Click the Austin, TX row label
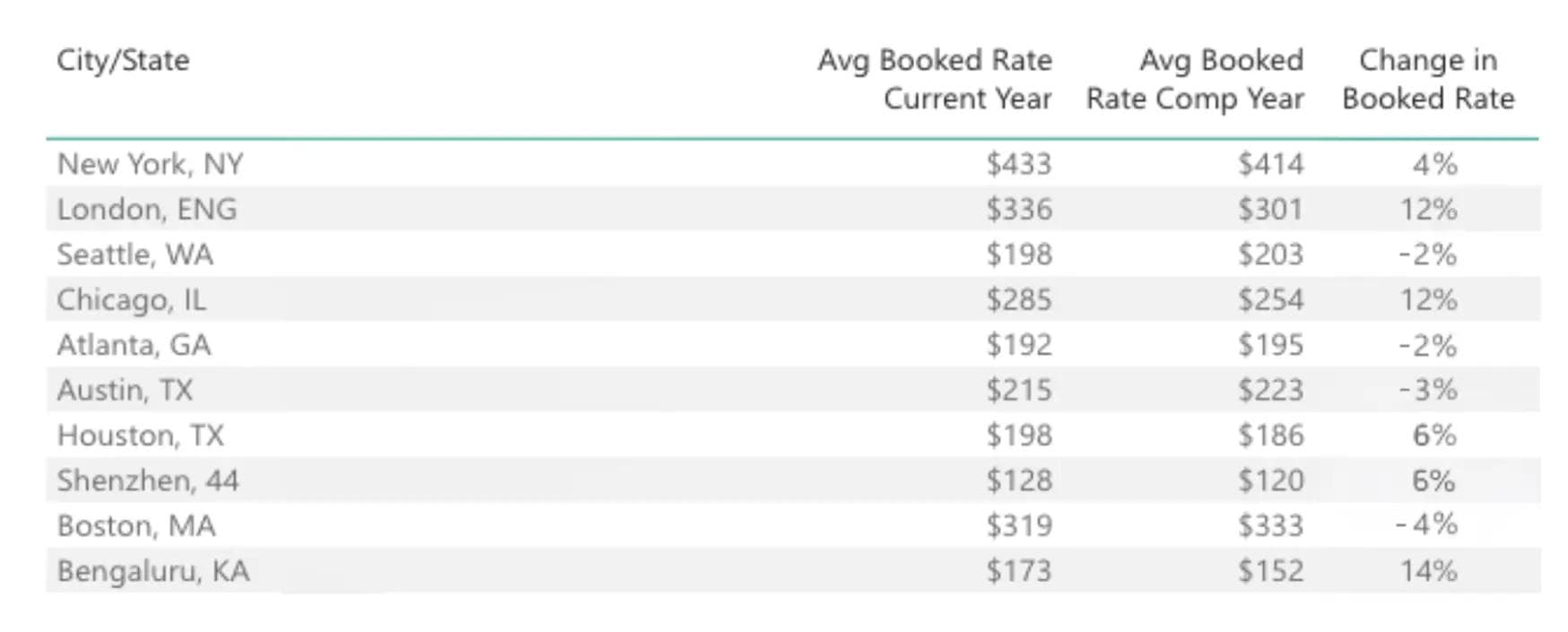 [x=126, y=390]
